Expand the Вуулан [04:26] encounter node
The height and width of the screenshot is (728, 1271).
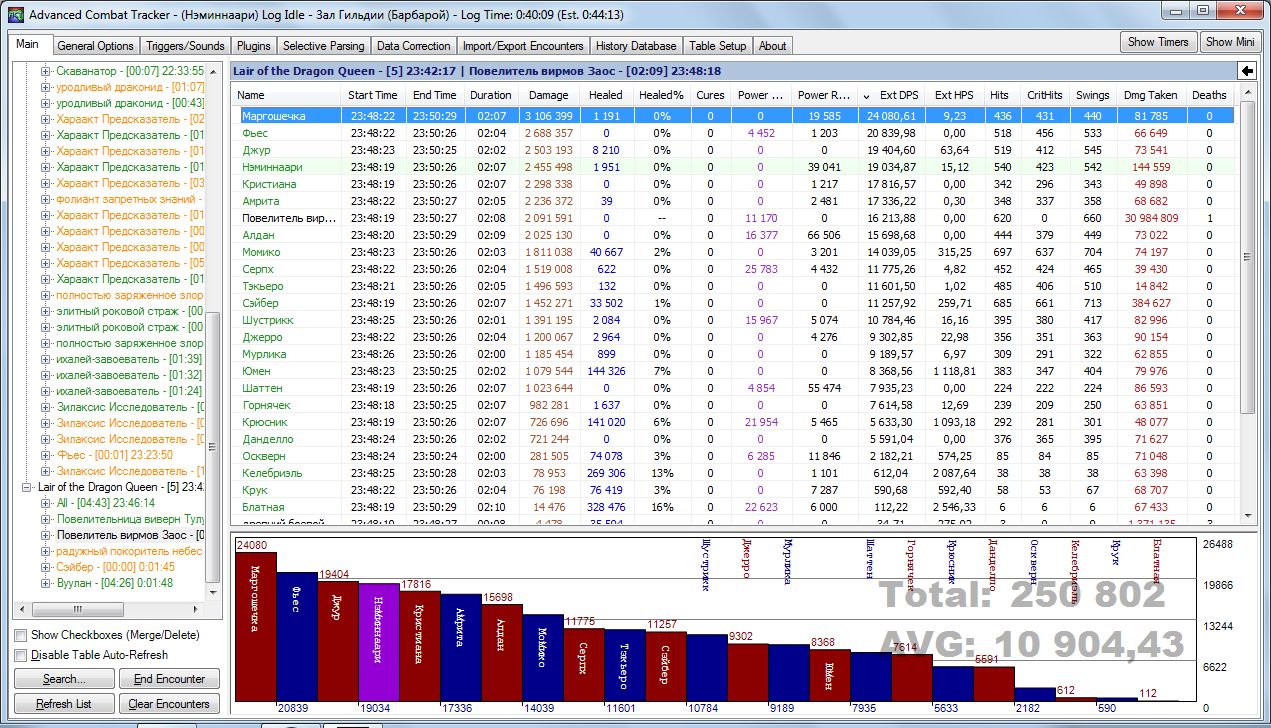click(x=45, y=583)
